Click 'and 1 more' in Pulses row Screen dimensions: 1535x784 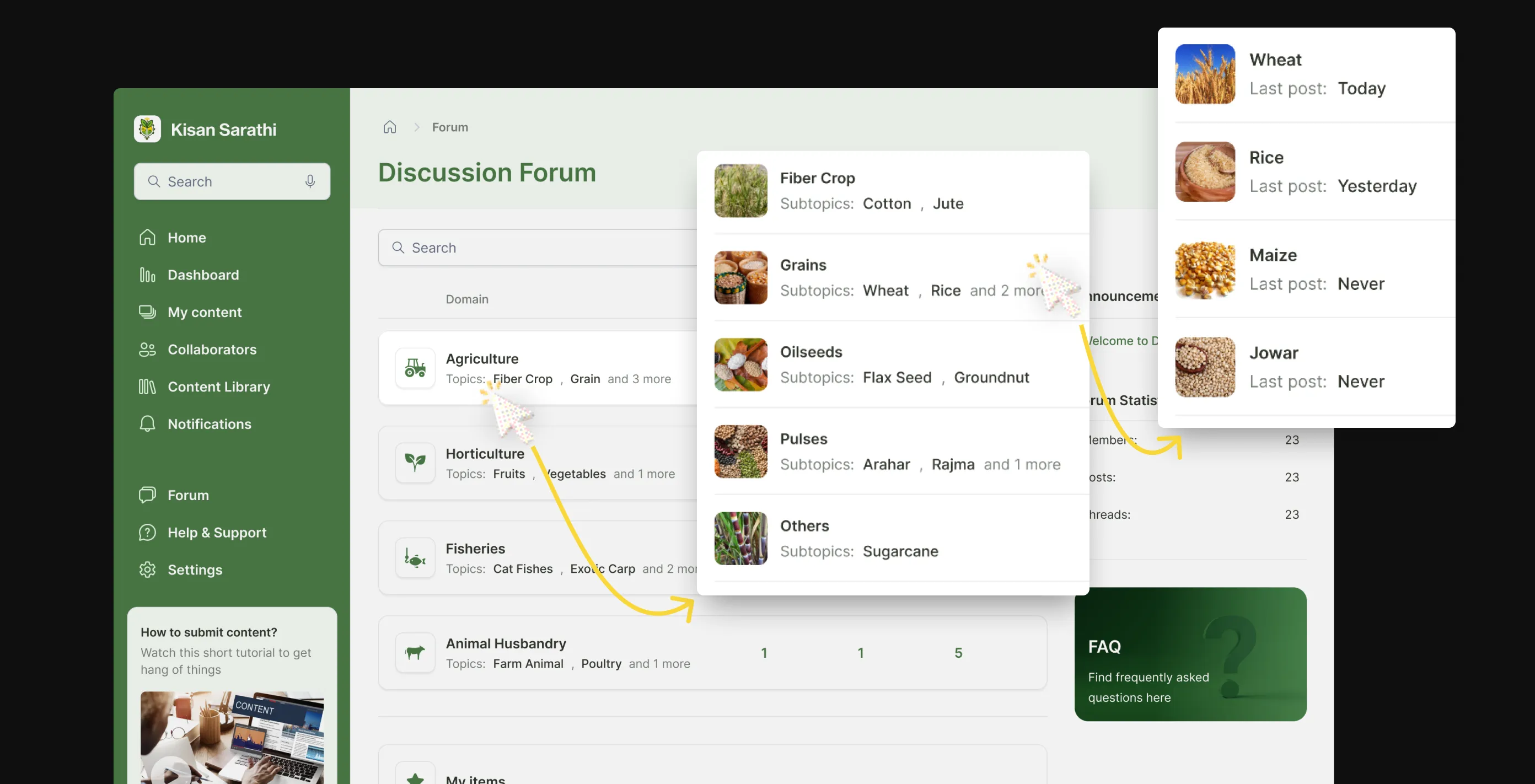(1022, 464)
